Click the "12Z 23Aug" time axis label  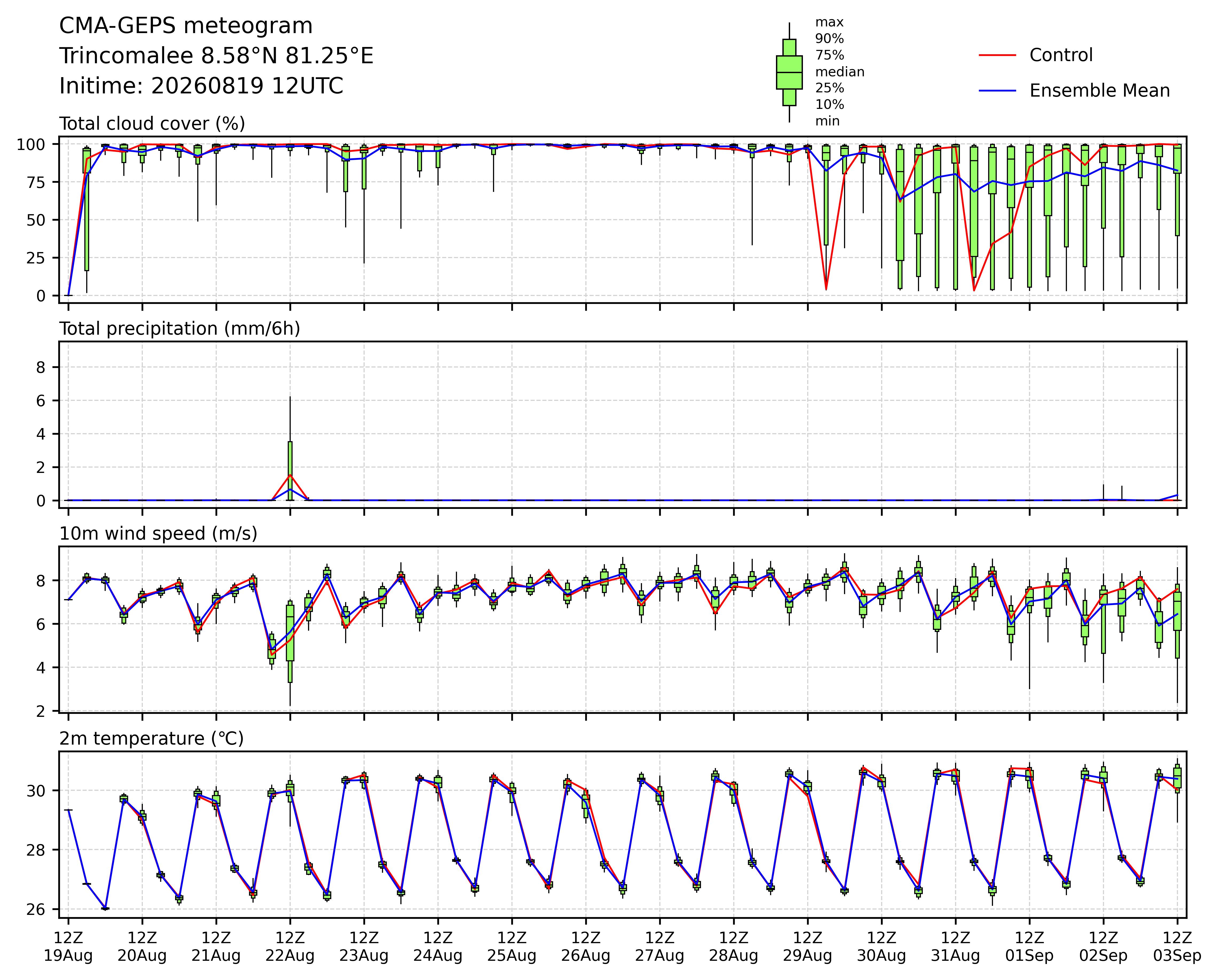point(364,947)
